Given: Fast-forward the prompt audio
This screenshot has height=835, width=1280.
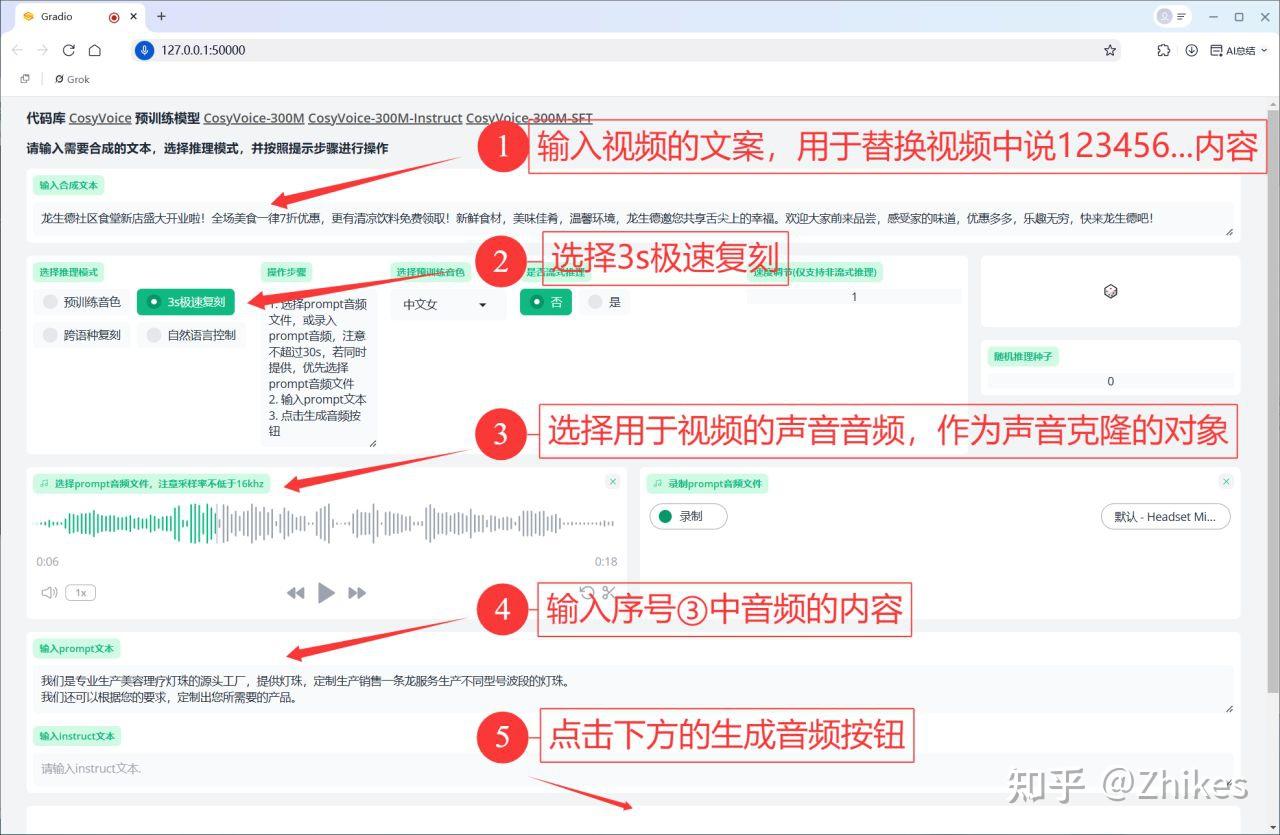Looking at the screenshot, I should tap(357, 593).
